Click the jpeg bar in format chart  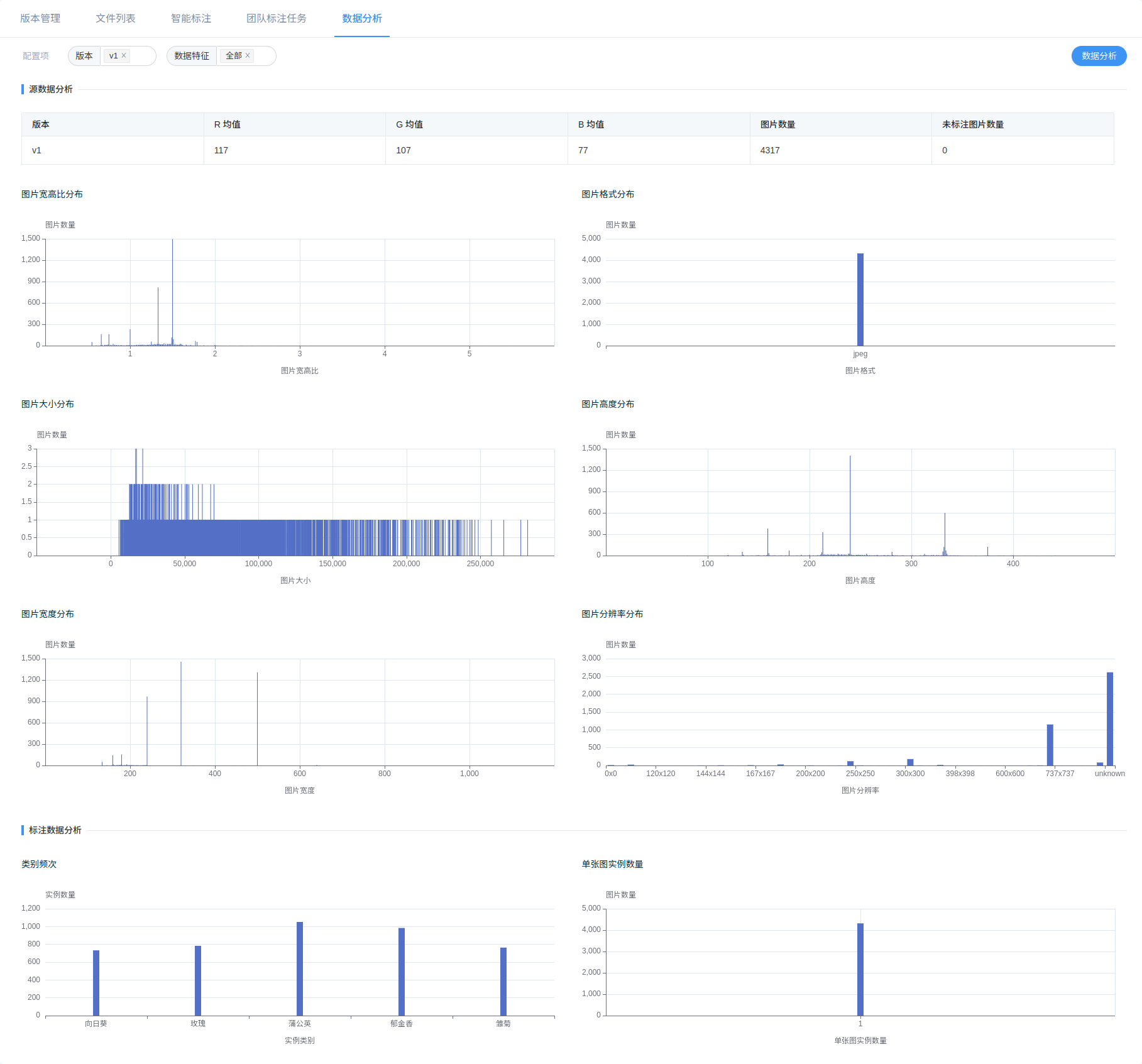[860, 300]
